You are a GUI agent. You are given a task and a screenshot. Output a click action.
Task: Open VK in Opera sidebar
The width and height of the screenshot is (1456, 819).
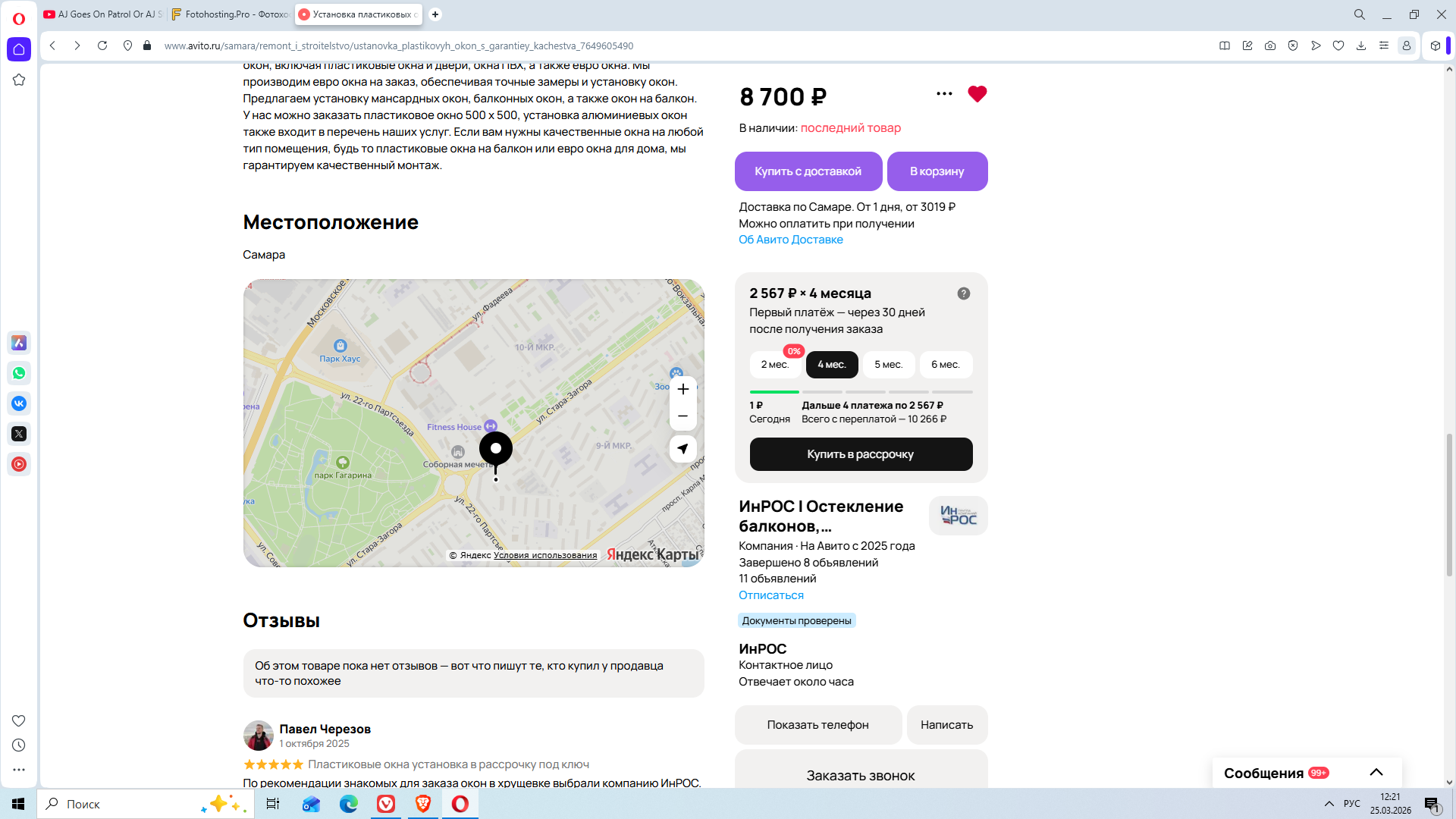tap(19, 403)
